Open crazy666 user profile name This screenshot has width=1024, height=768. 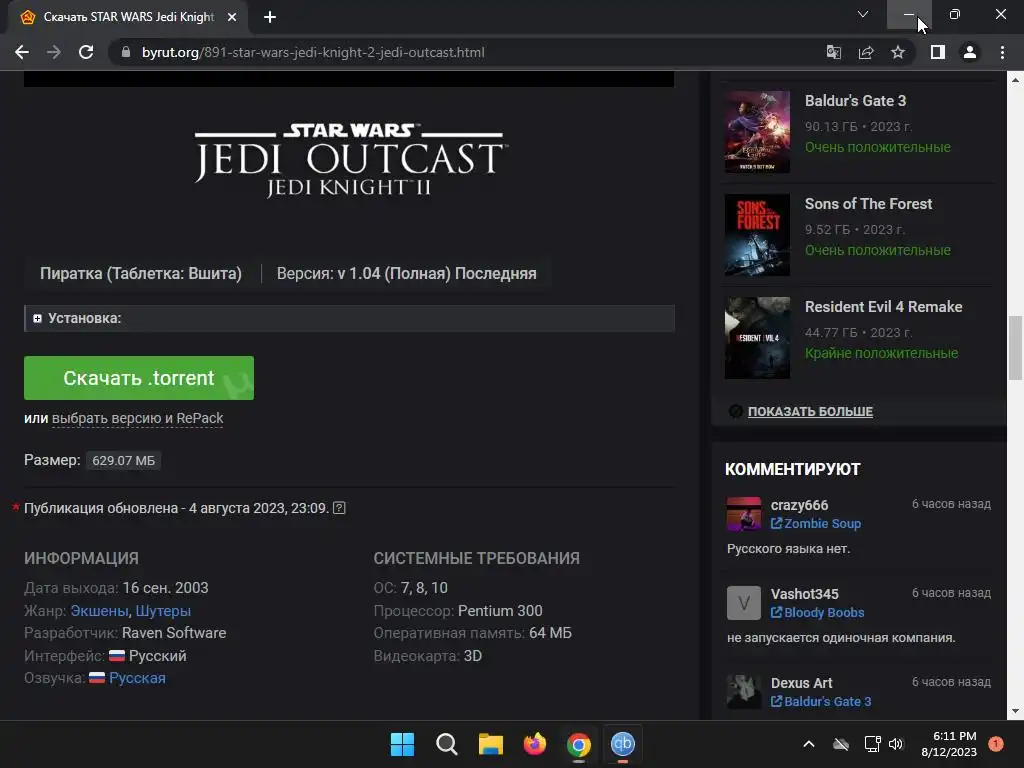(799, 505)
